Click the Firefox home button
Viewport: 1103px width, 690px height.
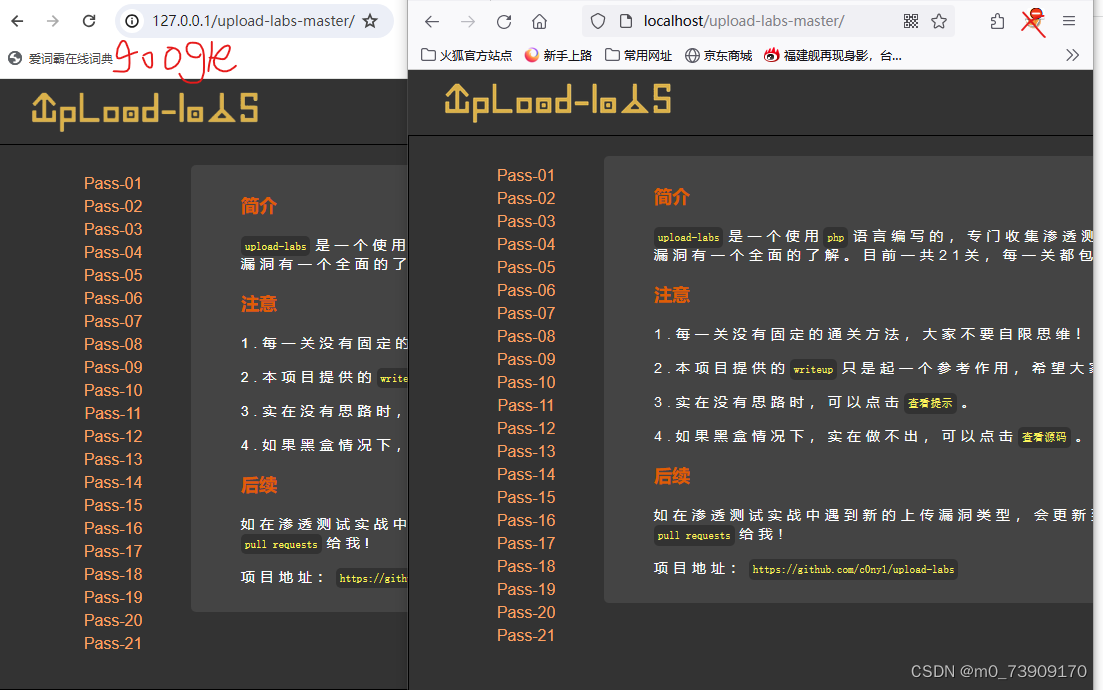[540, 20]
